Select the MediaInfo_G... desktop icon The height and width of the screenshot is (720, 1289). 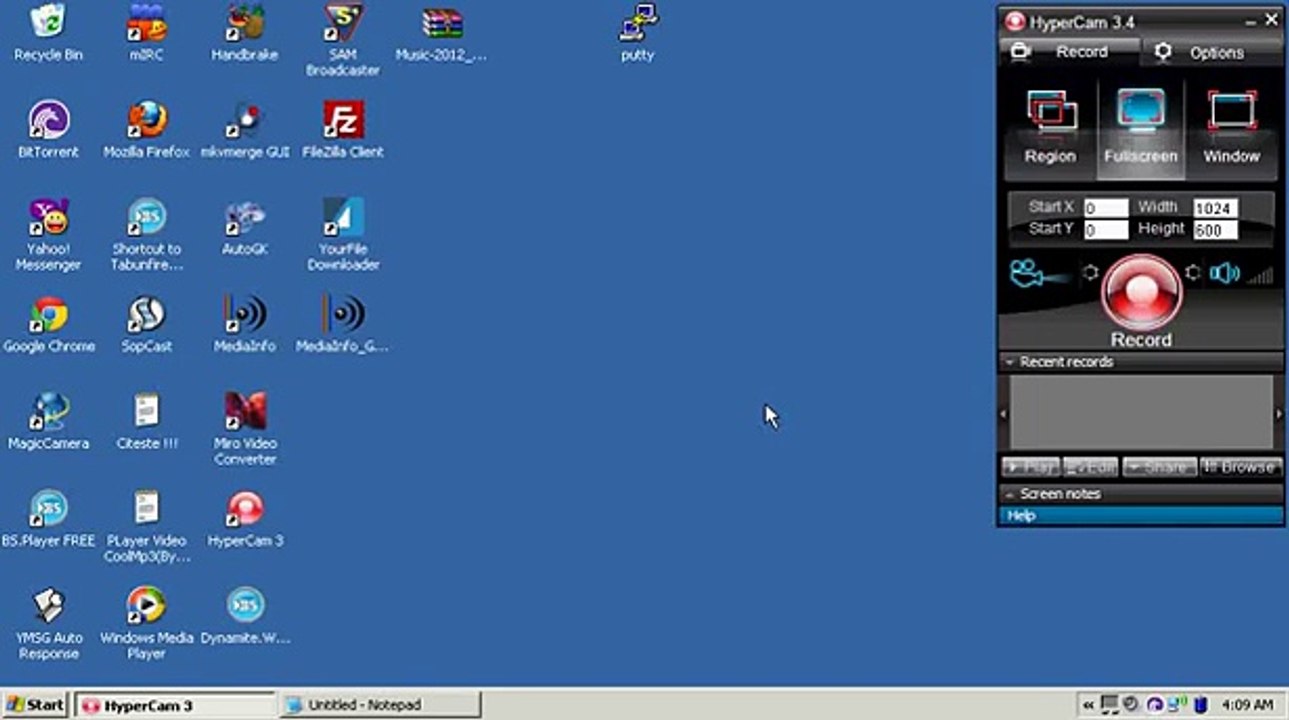[343, 324]
